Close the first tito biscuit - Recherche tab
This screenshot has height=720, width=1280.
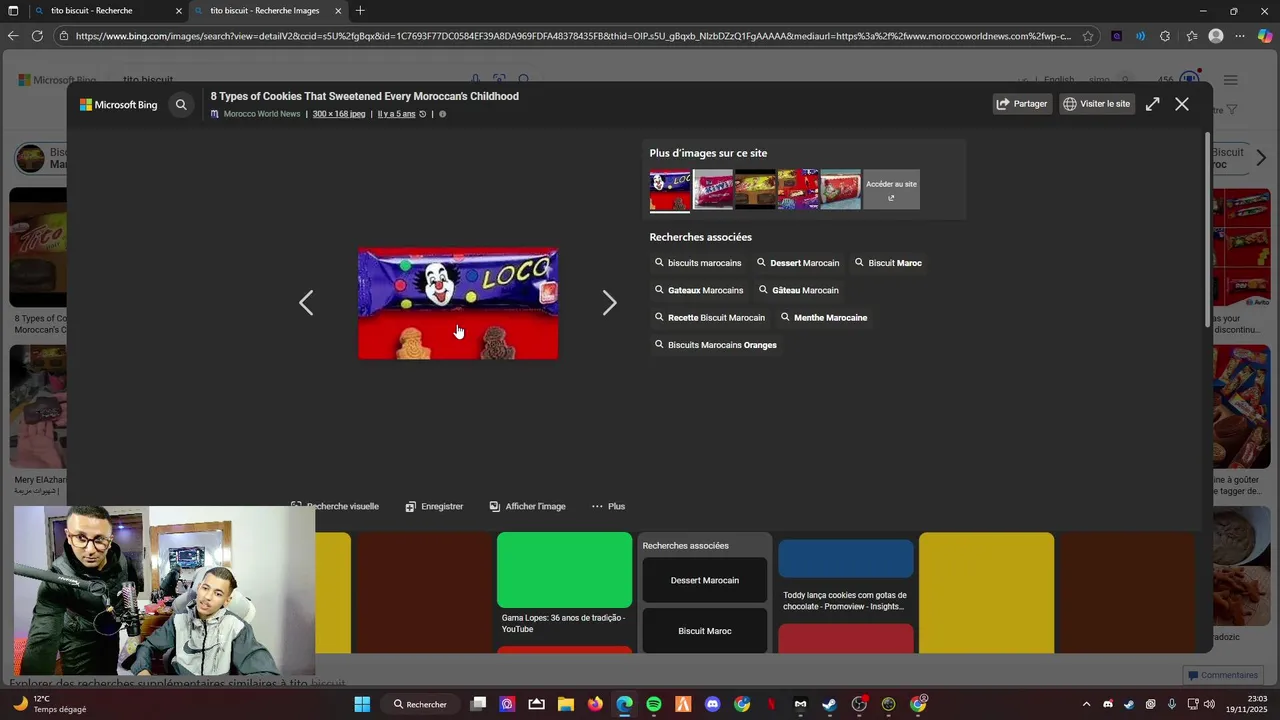[x=179, y=11]
